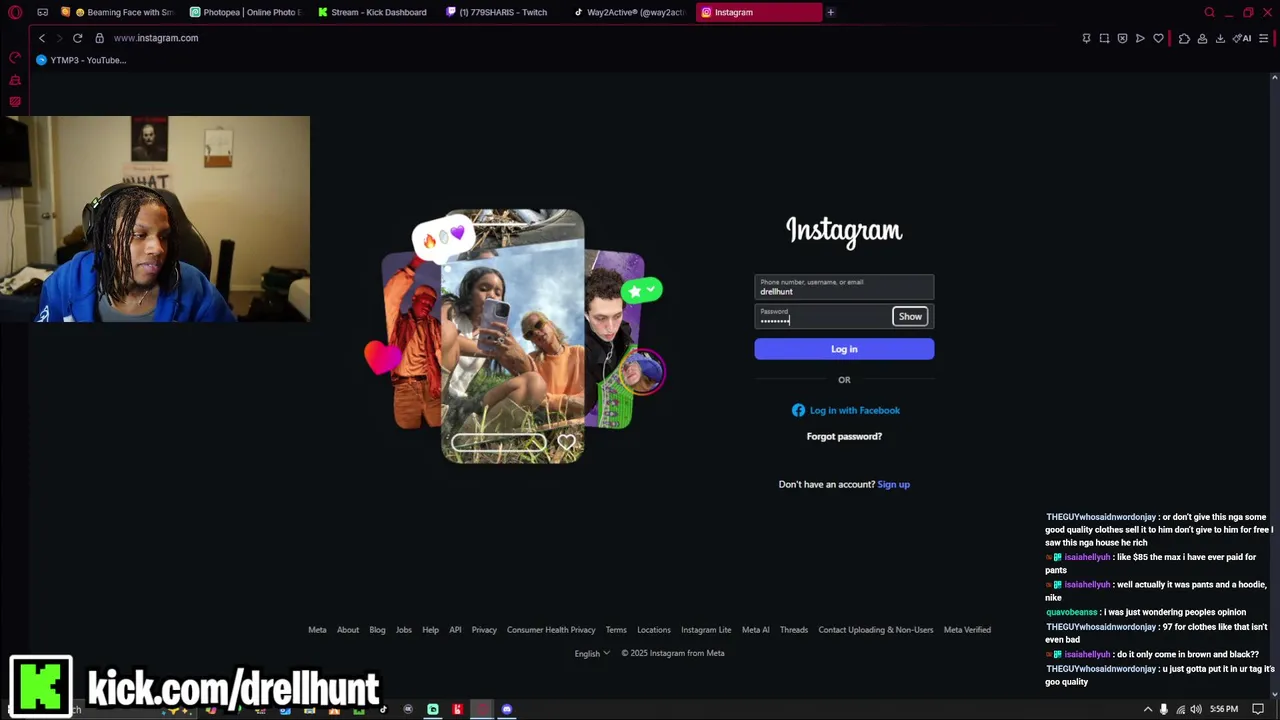Open the Terms footer link
1280x720 pixels.
coord(616,630)
